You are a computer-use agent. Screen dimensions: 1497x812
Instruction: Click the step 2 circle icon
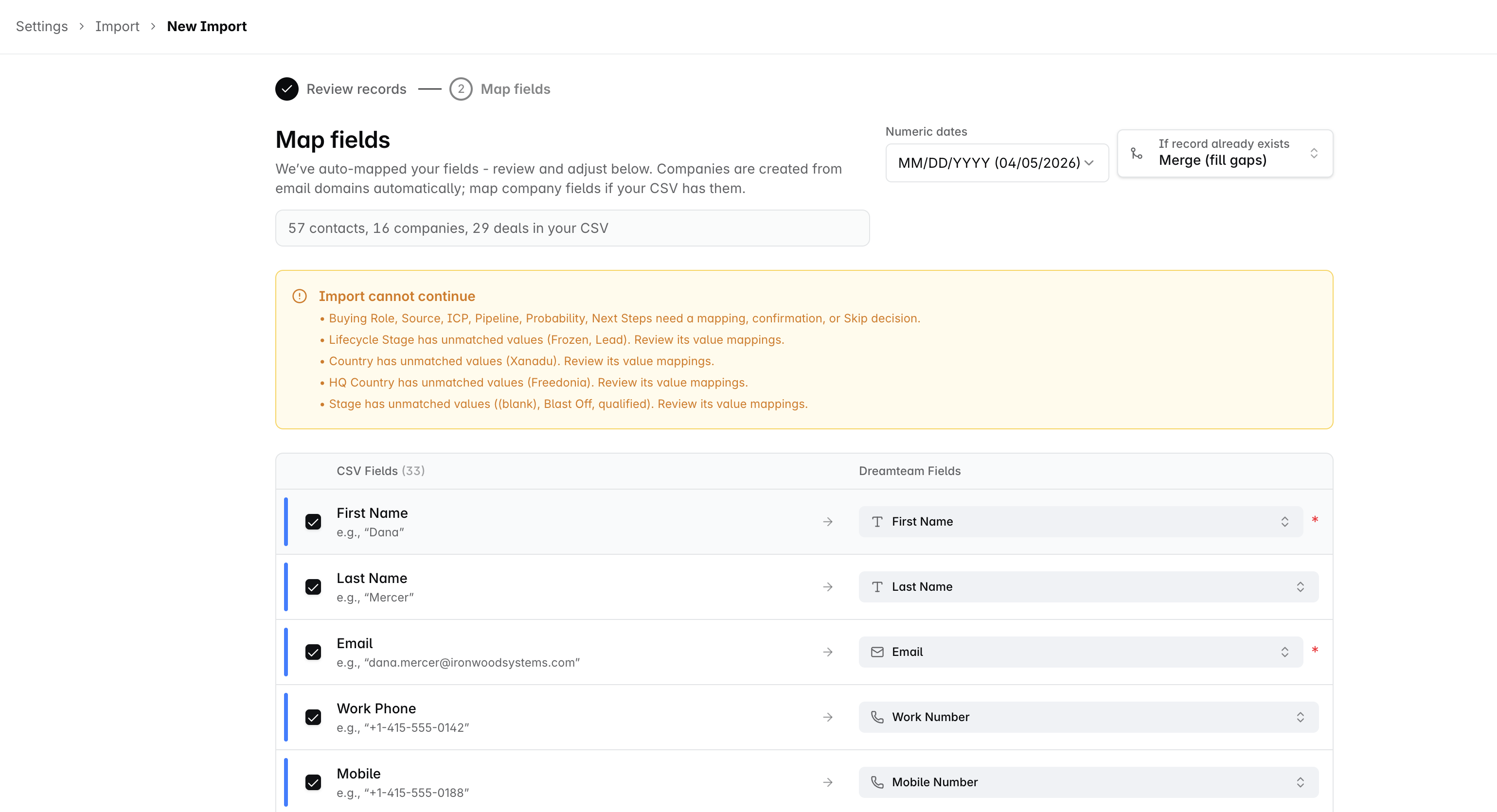pos(461,89)
